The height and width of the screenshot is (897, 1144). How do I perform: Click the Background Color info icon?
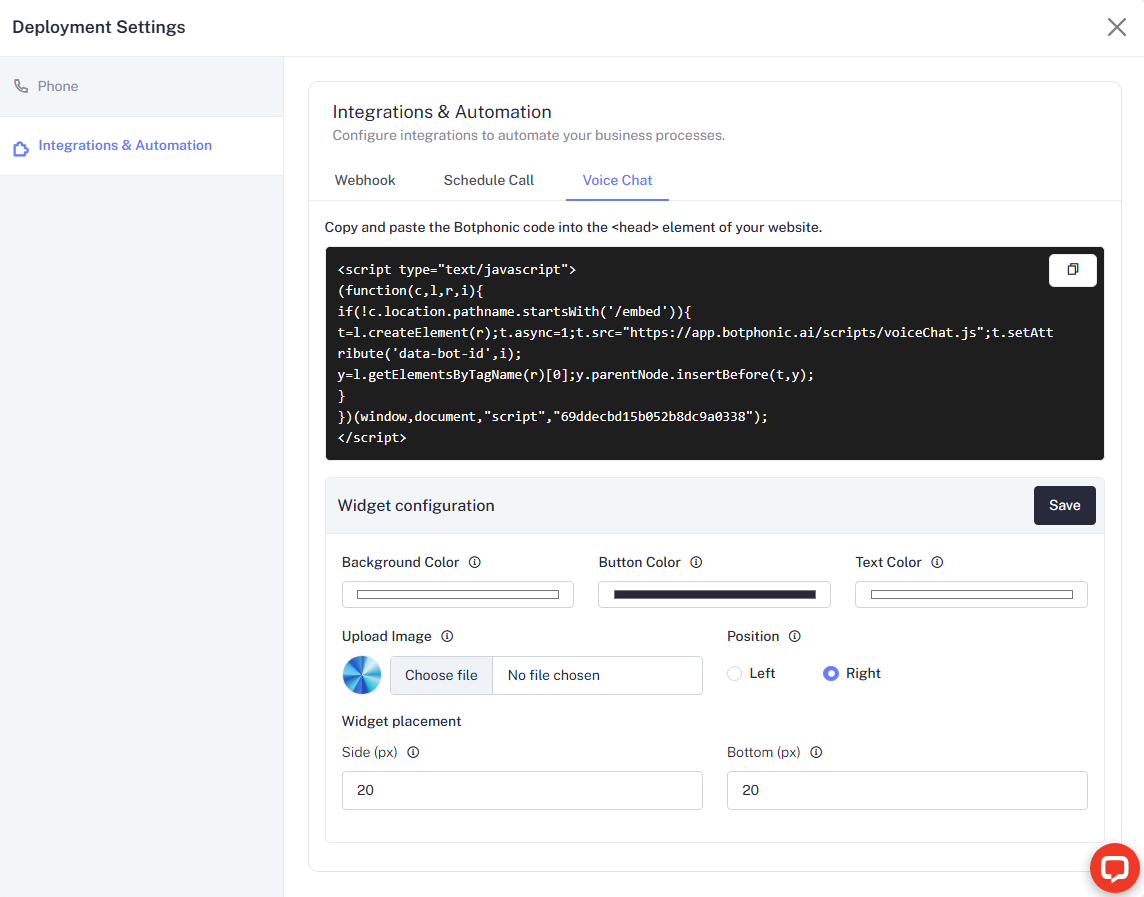475,562
